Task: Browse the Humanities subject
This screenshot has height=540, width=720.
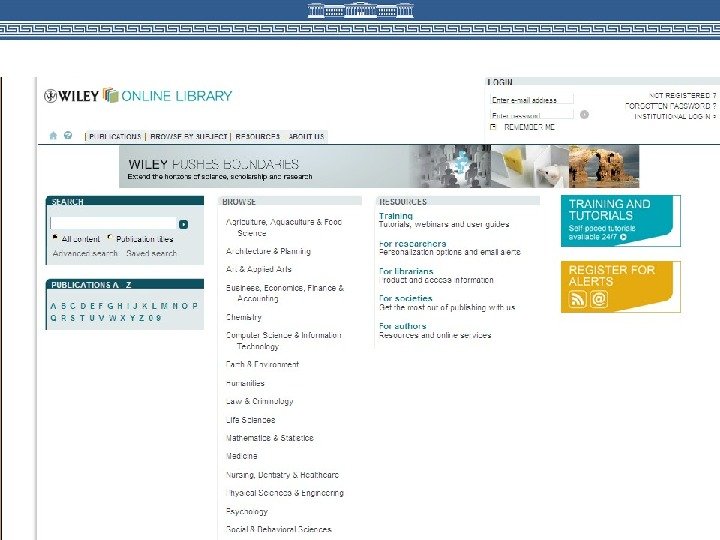Action: click(x=245, y=383)
